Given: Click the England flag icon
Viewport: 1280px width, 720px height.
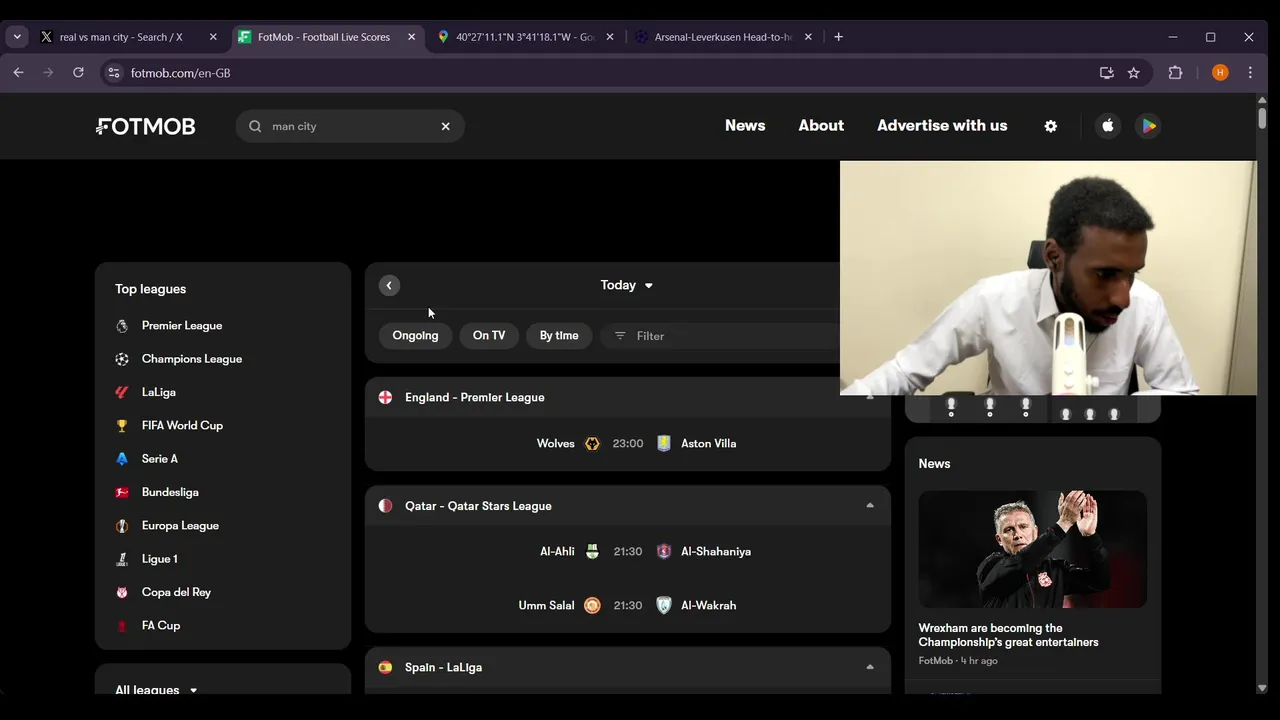Looking at the screenshot, I should click(385, 397).
